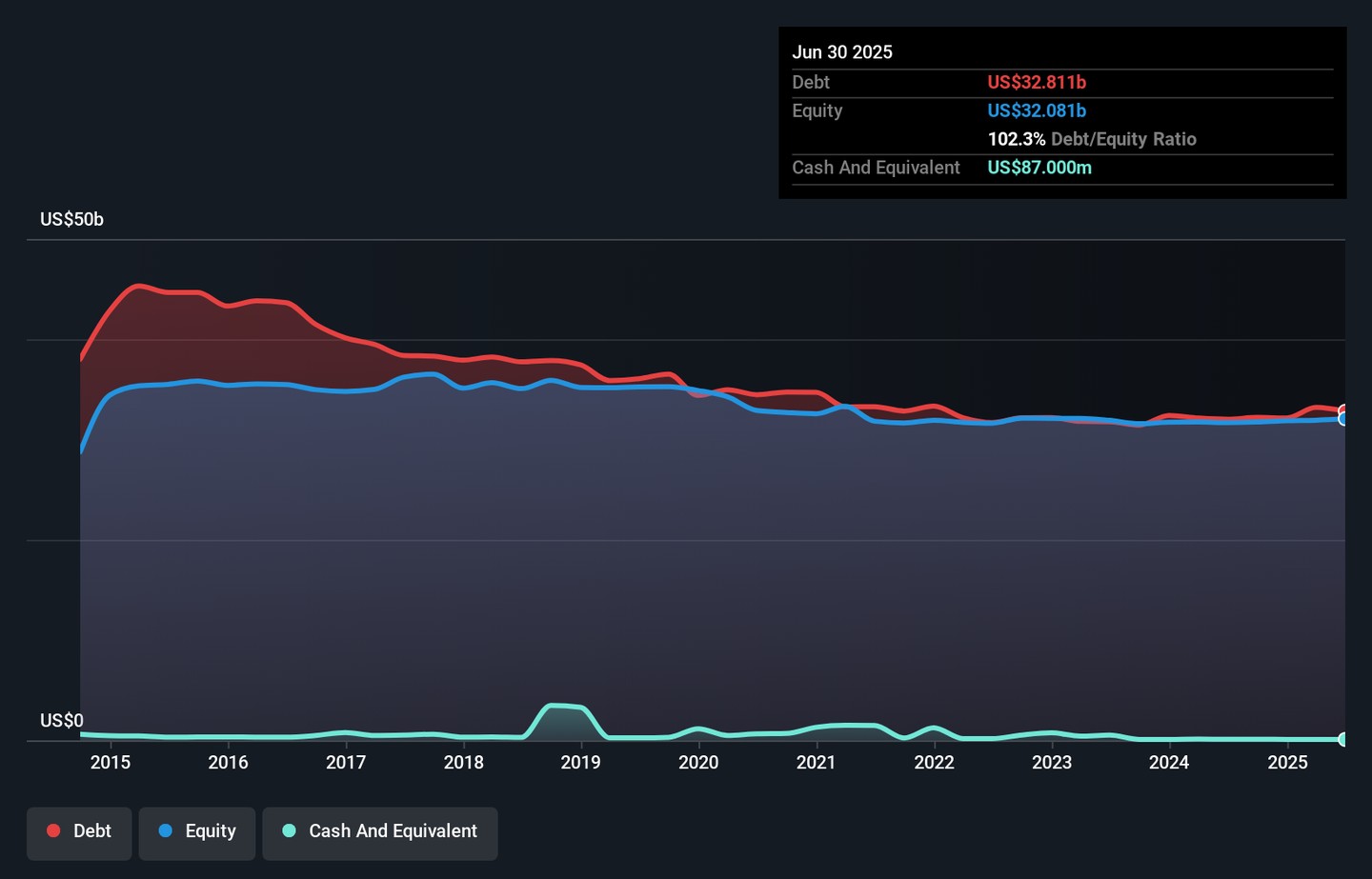1372x879 pixels.
Task: Click the Debt value US$32.811b in tooltip
Action: click(x=1037, y=83)
